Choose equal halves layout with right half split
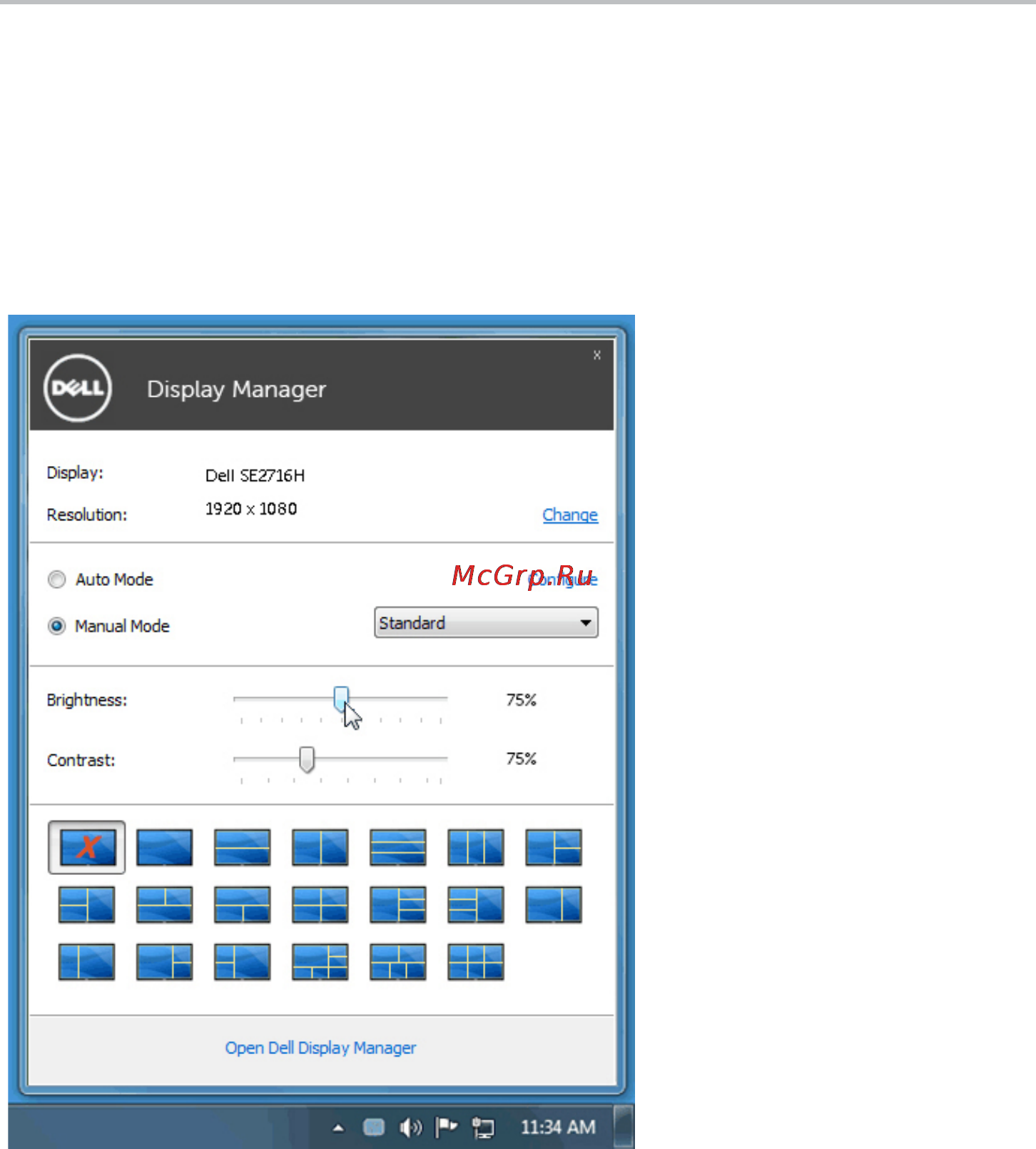 click(x=554, y=847)
